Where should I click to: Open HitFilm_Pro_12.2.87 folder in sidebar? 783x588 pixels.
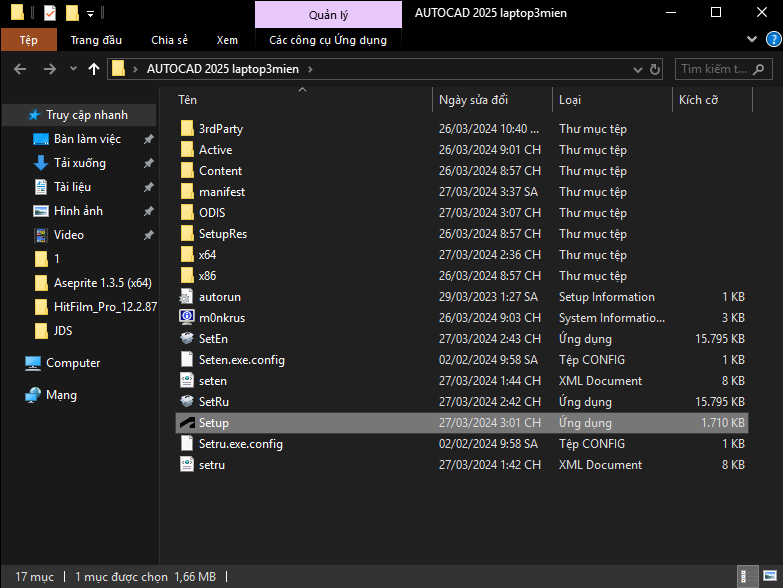[104, 307]
